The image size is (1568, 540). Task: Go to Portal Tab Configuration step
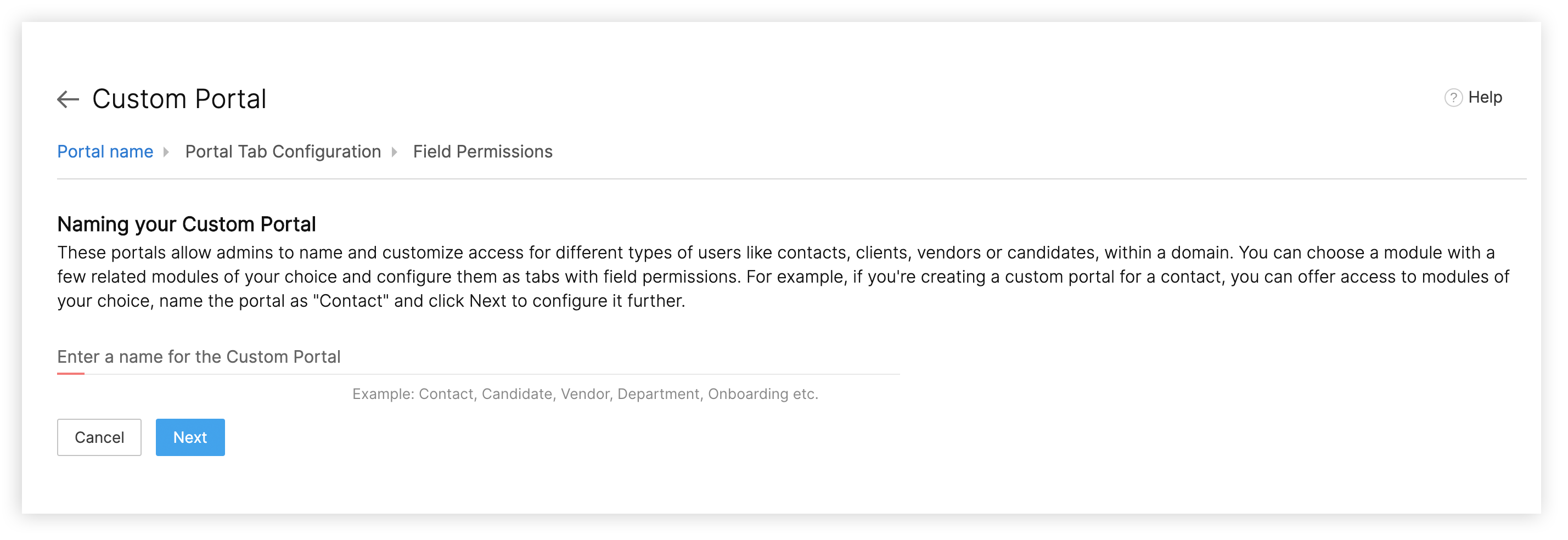(283, 151)
